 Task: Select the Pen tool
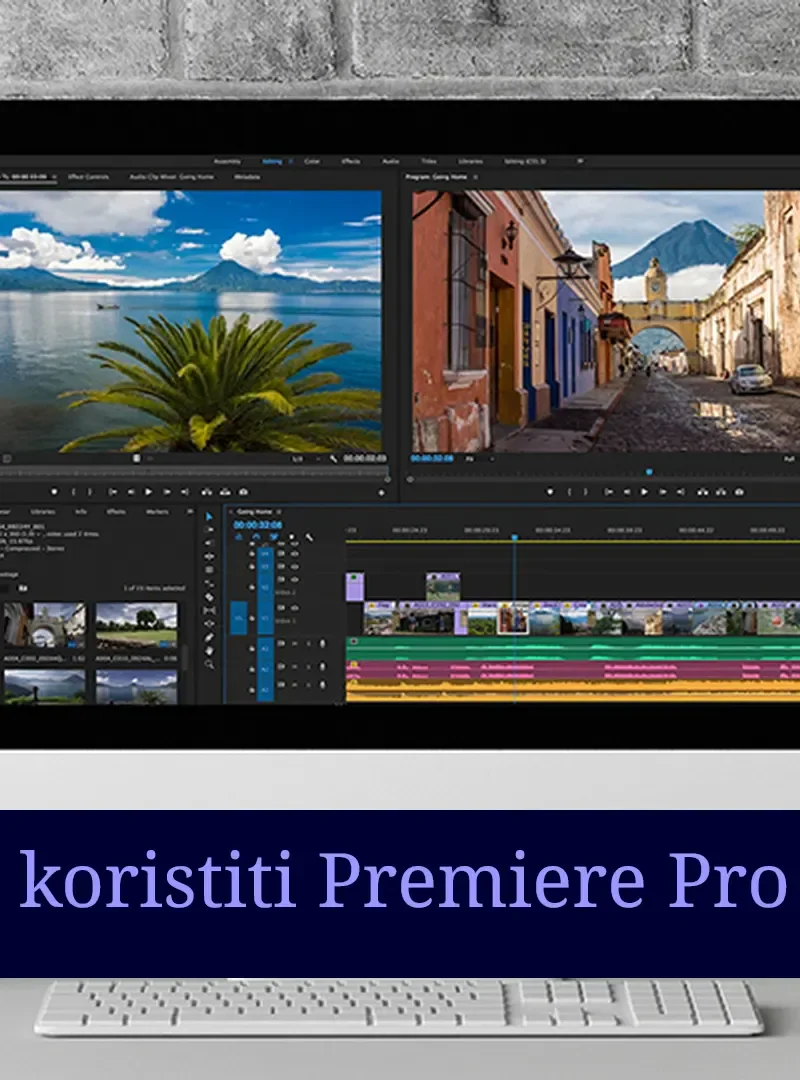[x=209, y=637]
